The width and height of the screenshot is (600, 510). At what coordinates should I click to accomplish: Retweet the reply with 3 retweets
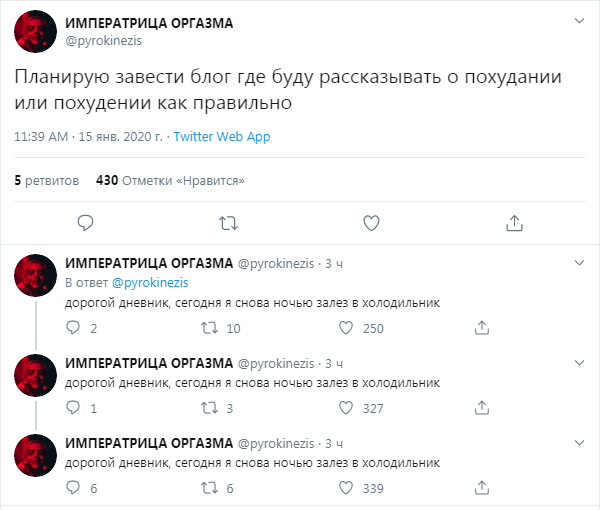210,408
